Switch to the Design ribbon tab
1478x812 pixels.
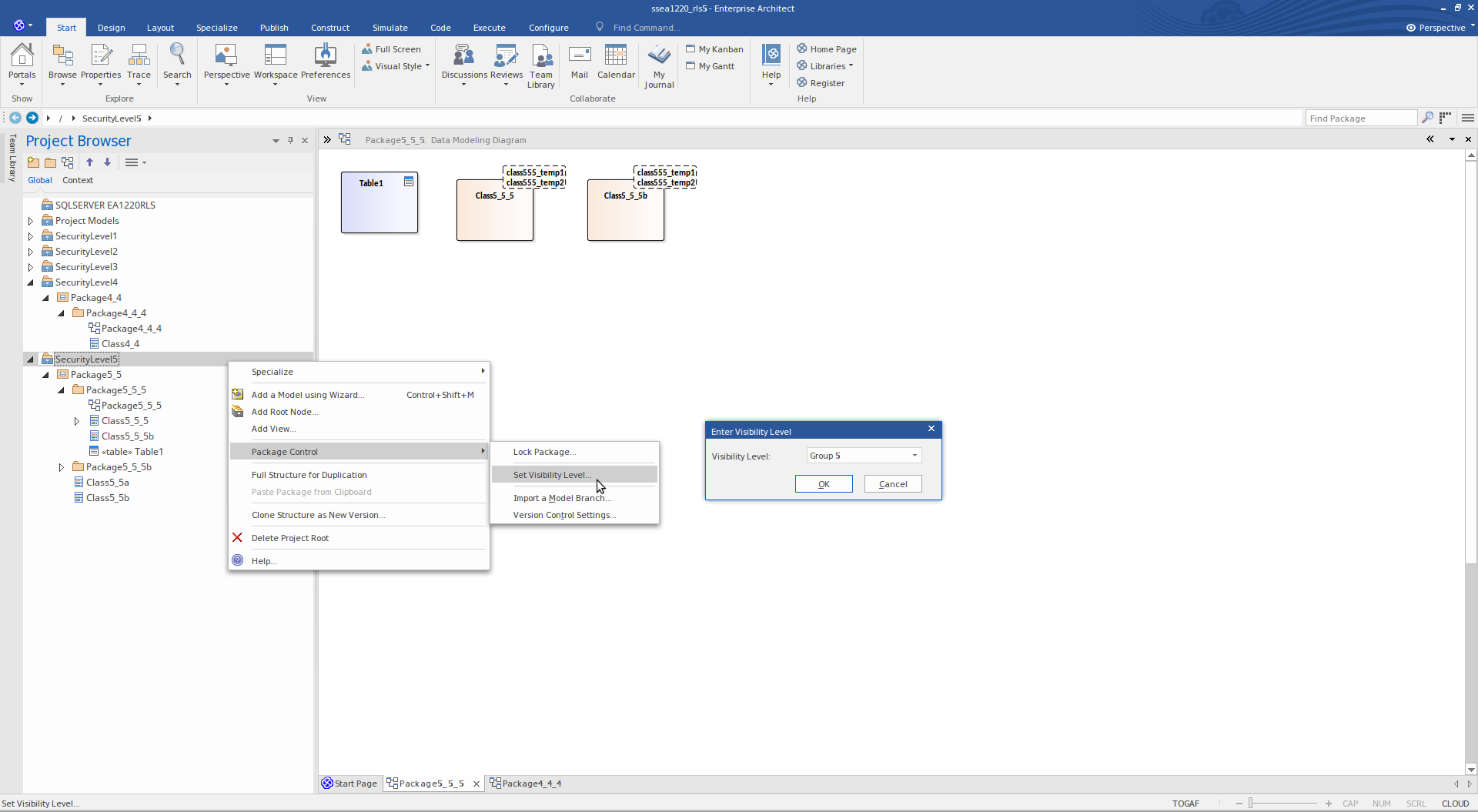[111, 28]
